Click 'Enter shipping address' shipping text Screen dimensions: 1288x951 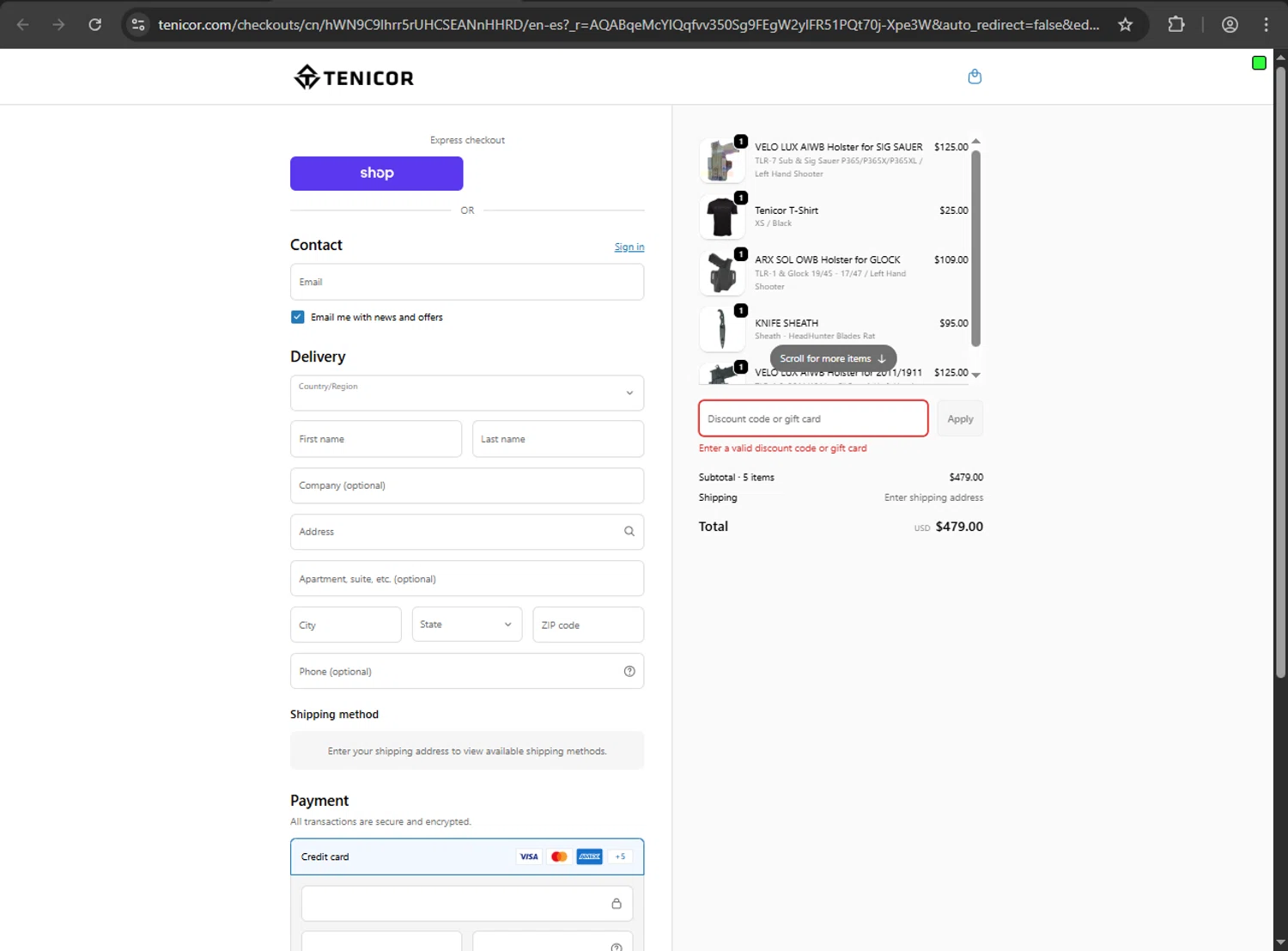[933, 497]
